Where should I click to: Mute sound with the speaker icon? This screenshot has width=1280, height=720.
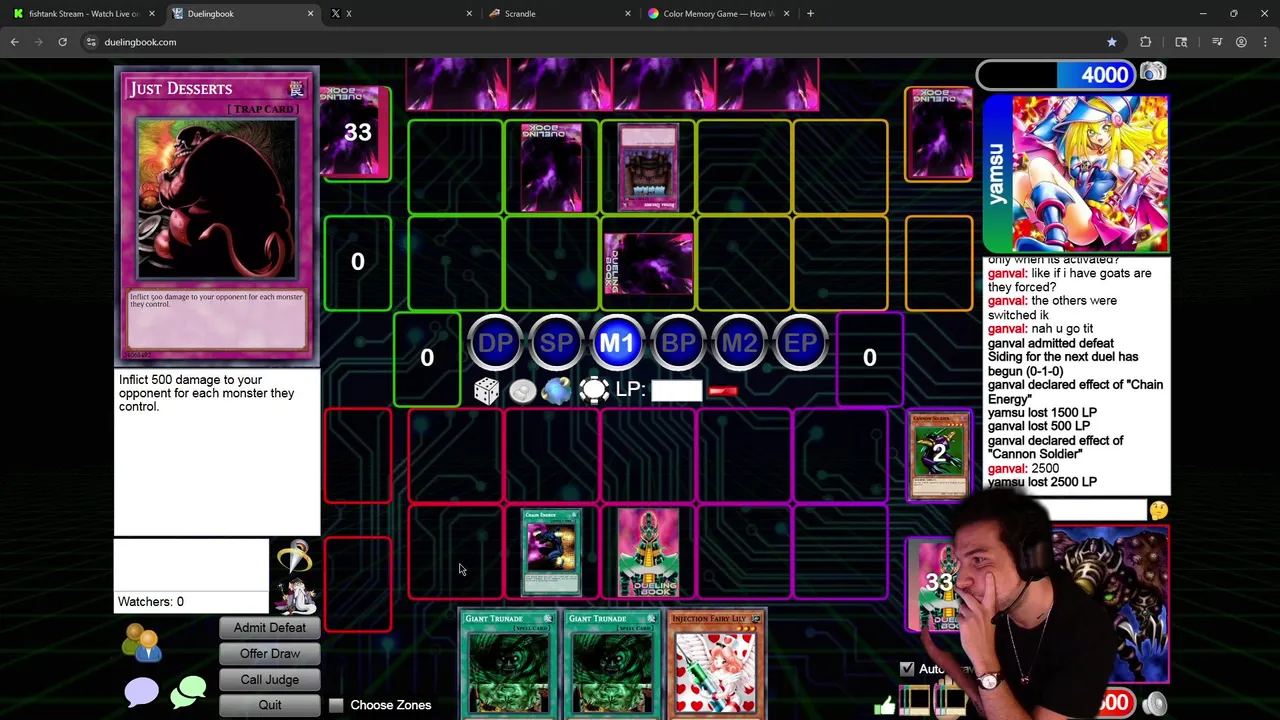[1155, 704]
